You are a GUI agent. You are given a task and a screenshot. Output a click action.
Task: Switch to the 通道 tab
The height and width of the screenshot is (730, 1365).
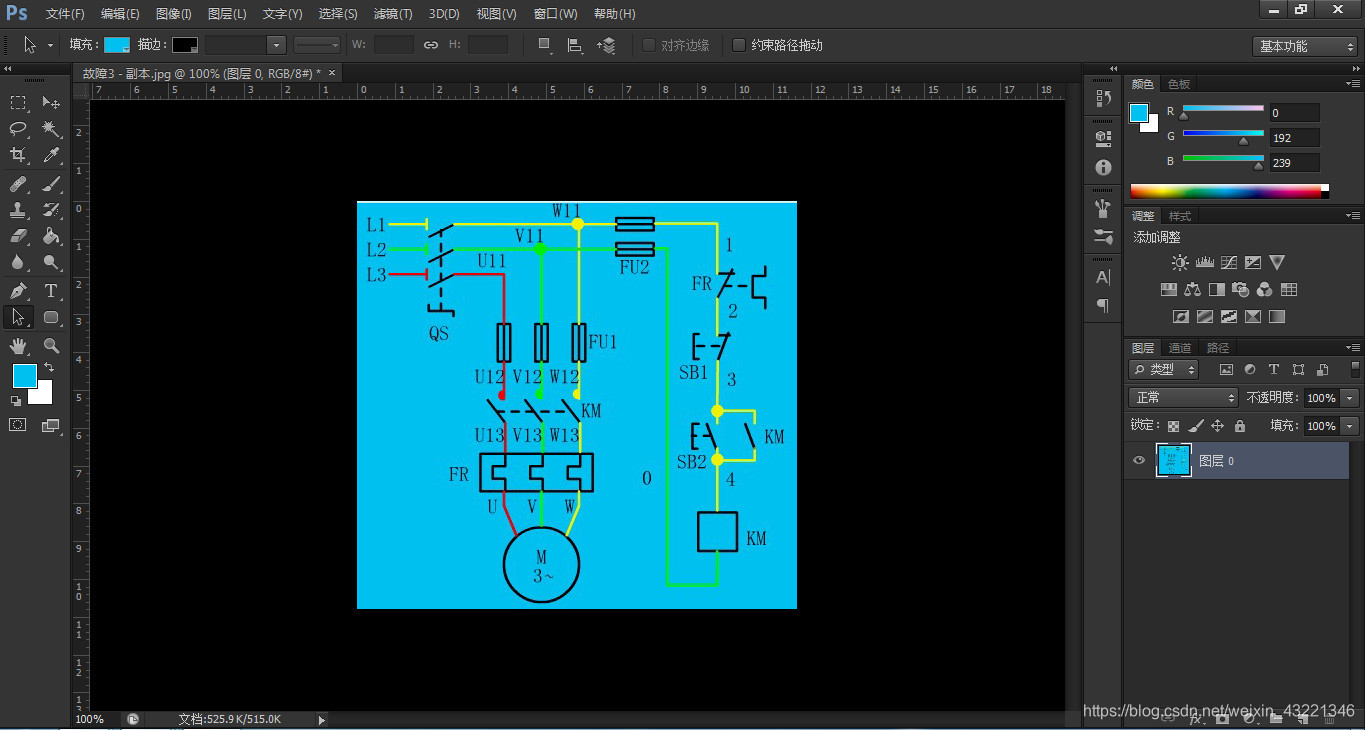click(x=1180, y=348)
